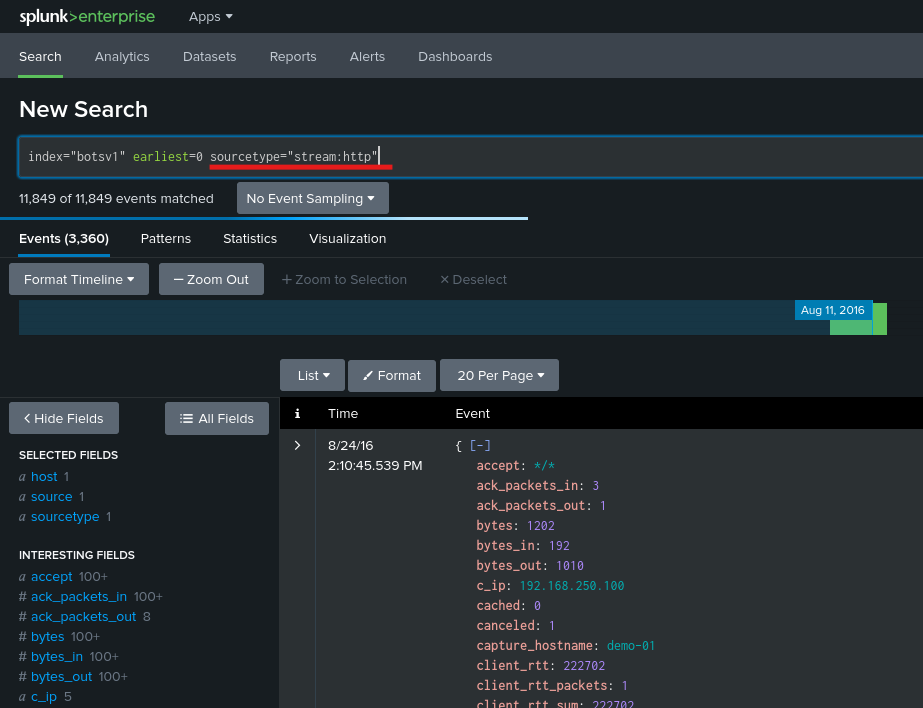Switch to the Statistics tab
This screenshot has height=708, width=923.
pyautogui.click(x=250, y=238)
